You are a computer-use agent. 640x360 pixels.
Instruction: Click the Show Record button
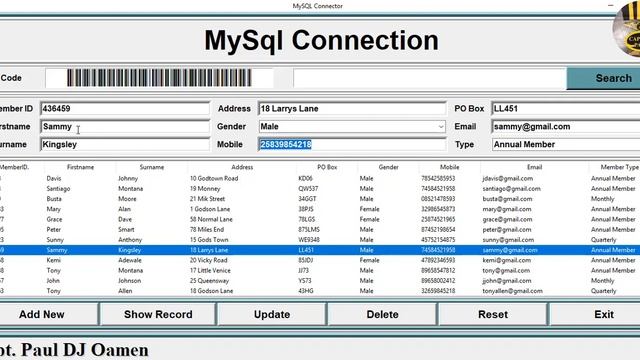click(158, 314)
